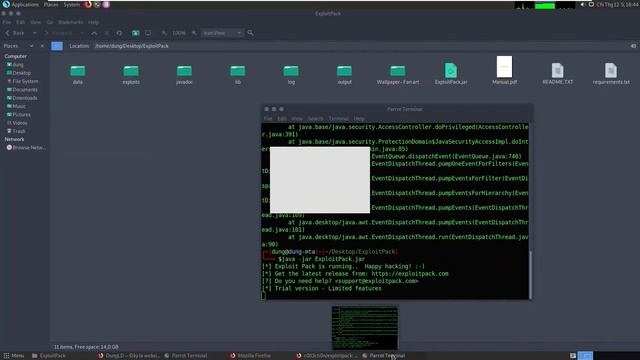Select the ExploitPack.jar file
640x360 pixels.
click(451, 73)
